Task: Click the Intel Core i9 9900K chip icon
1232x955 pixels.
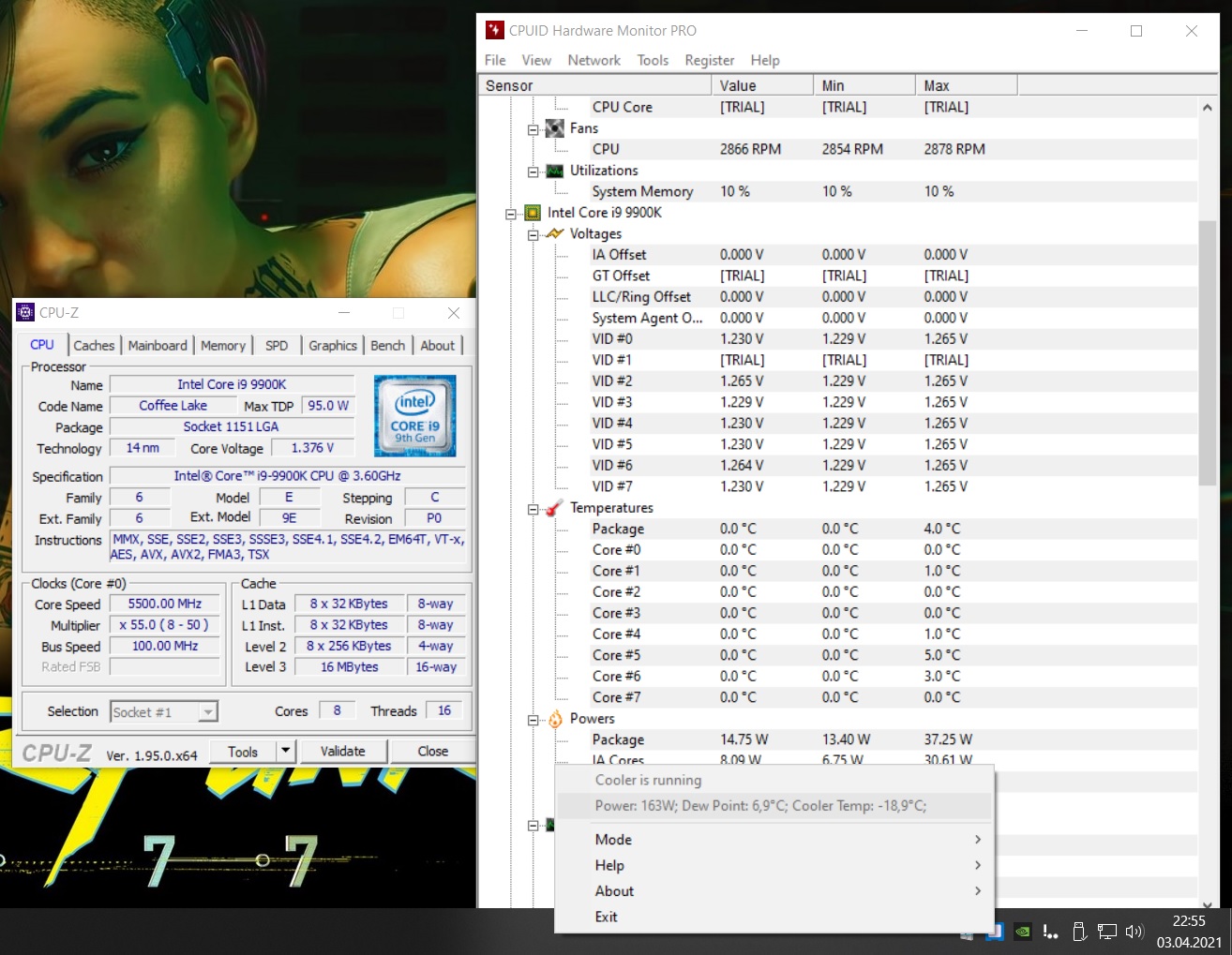Action: pos(533,213)
